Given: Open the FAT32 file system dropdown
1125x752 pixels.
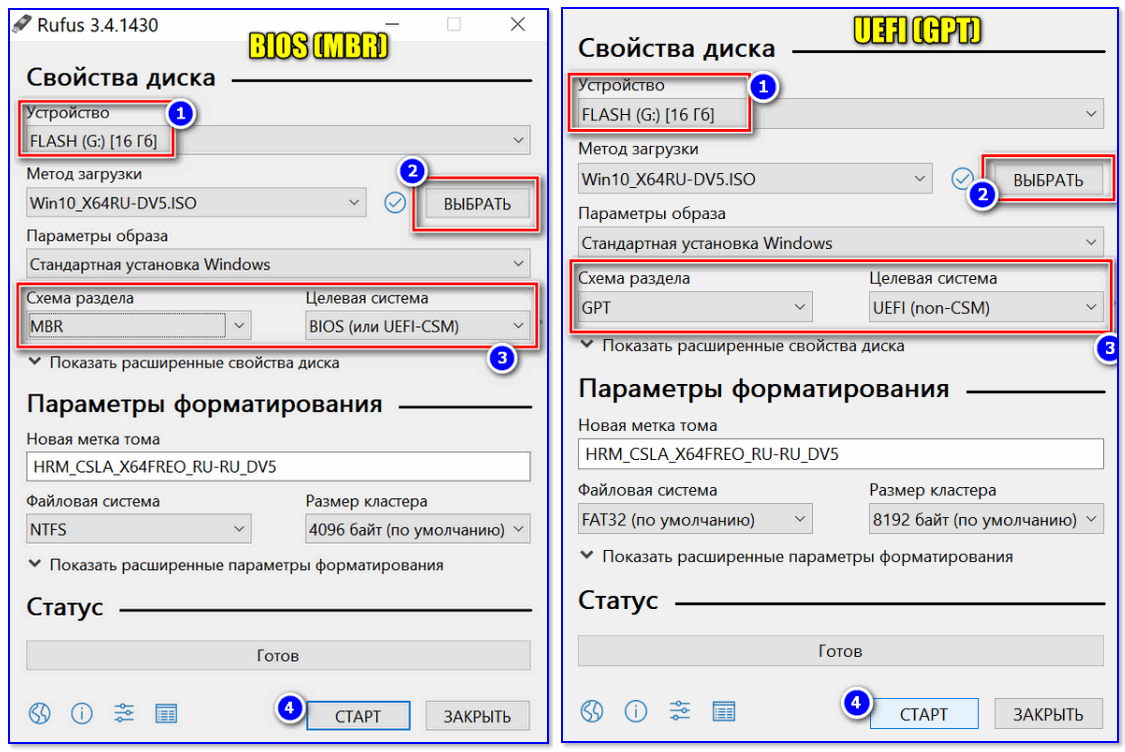Looking at the screenshot, I should pyautogui.click(x=695, y=519).
